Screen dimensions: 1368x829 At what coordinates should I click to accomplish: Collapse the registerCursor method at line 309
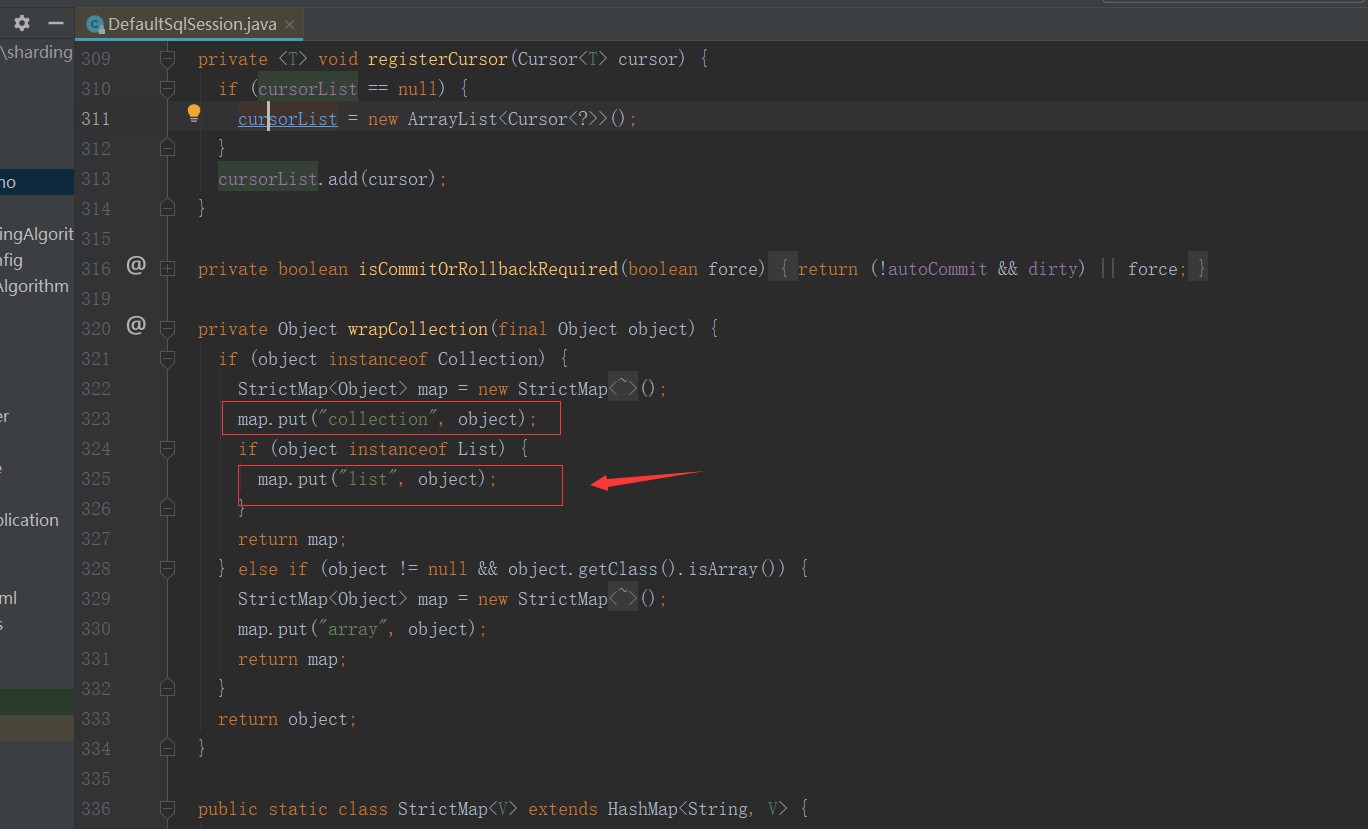[x=167, y=59]
